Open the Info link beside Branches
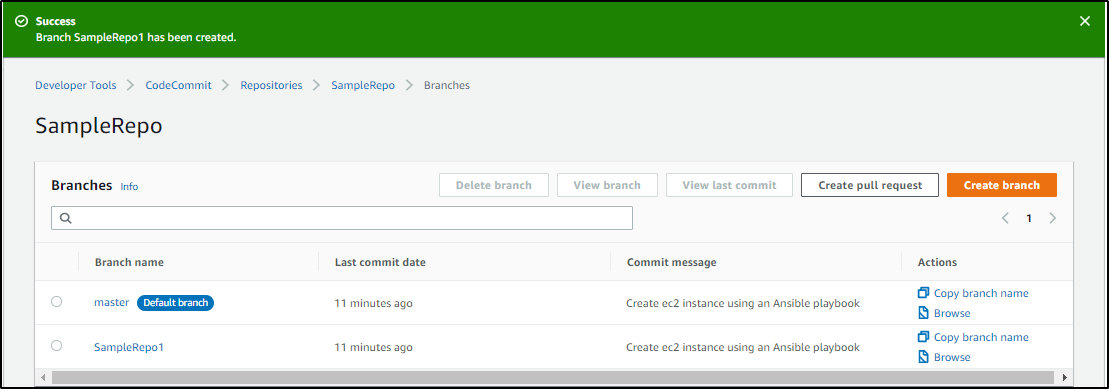This screenshot has width=1109, height=389. coord(129,187)
